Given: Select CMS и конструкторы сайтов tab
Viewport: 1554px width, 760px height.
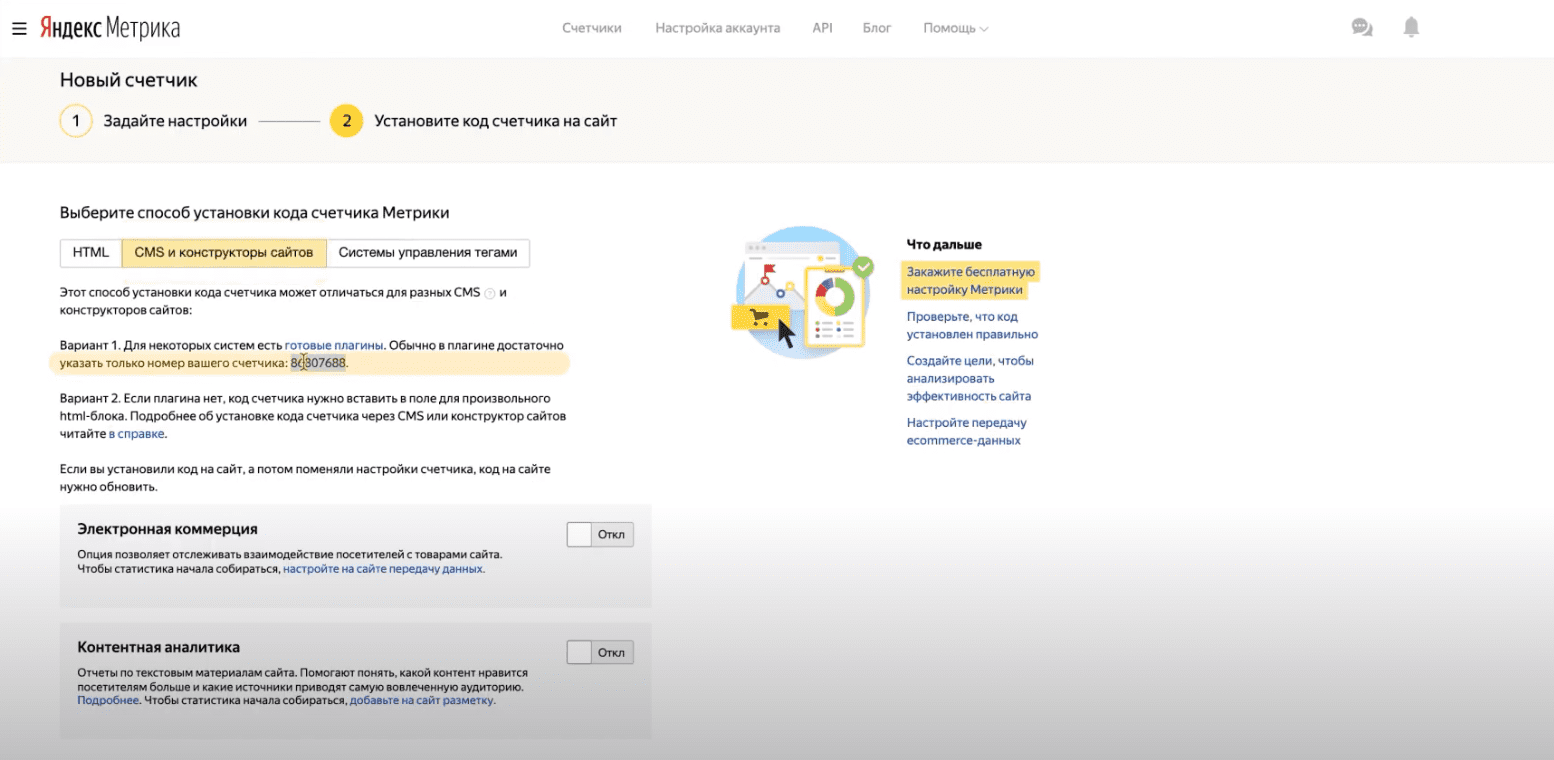Looking at the screenshot, I should (224, 253).
